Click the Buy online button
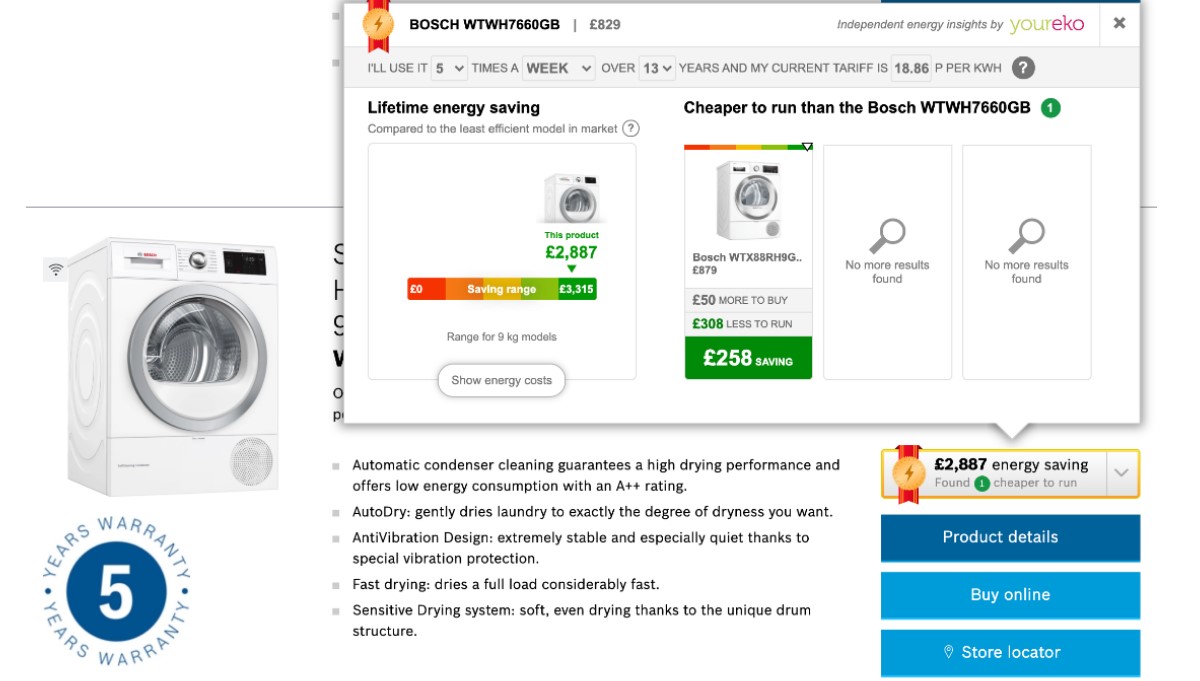This screenshot has height=681, width=1200. pyautogui.click(x=1010, y=595)
